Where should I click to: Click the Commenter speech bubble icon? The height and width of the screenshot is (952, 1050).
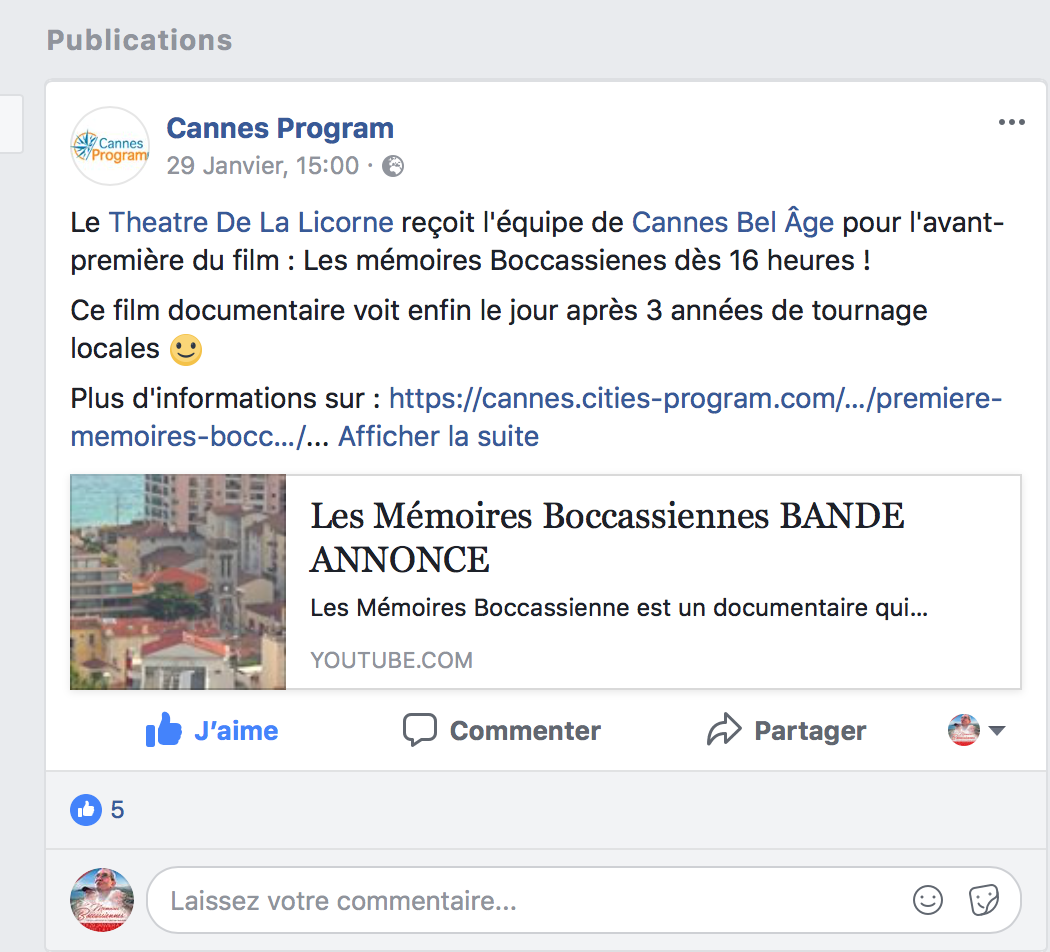coord(420,730)
